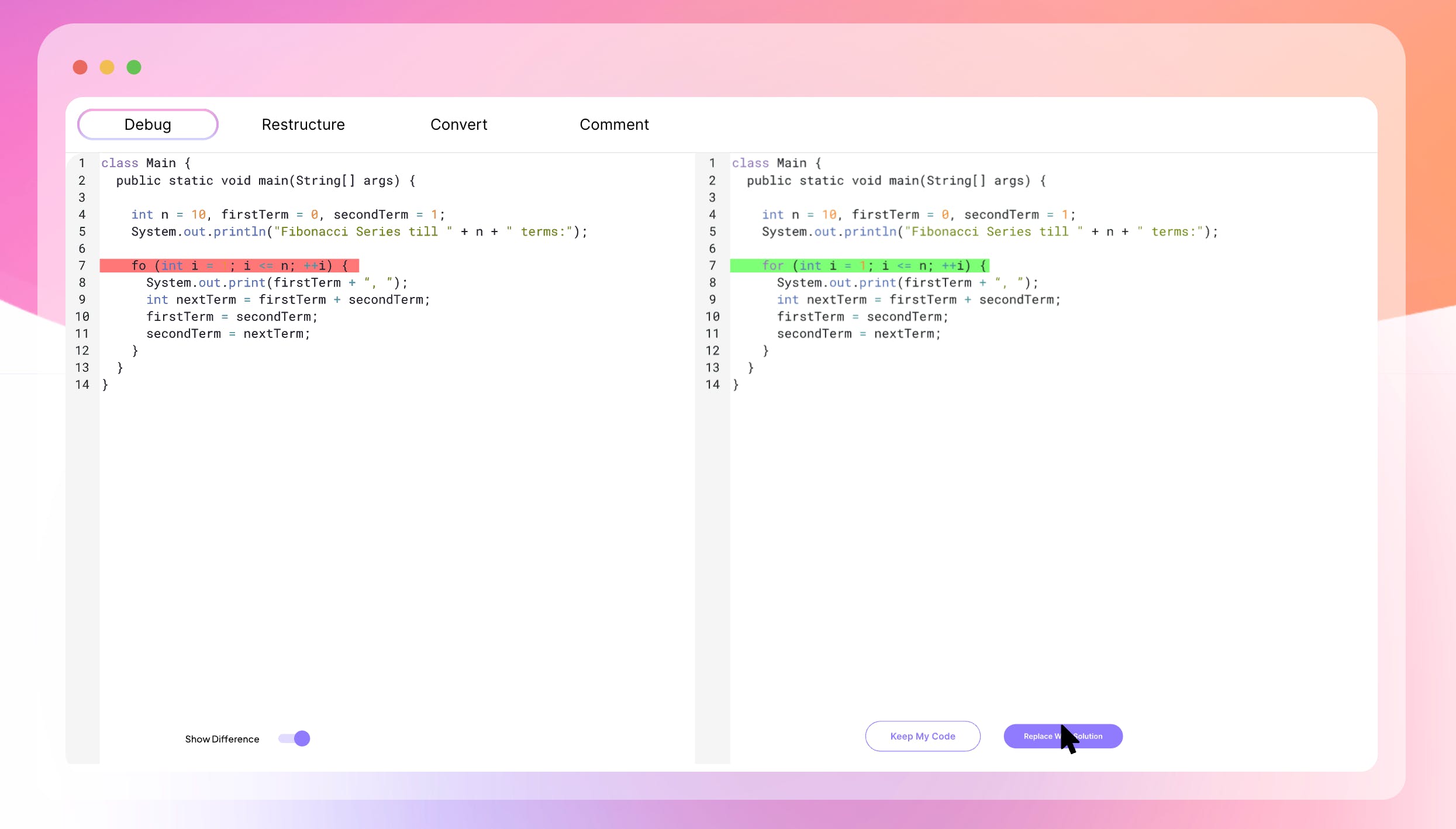The height and width of the screenshot is (829, 1456).
Task: Click 'int nextTerm' line in right editor
Action: coord(918,300)
